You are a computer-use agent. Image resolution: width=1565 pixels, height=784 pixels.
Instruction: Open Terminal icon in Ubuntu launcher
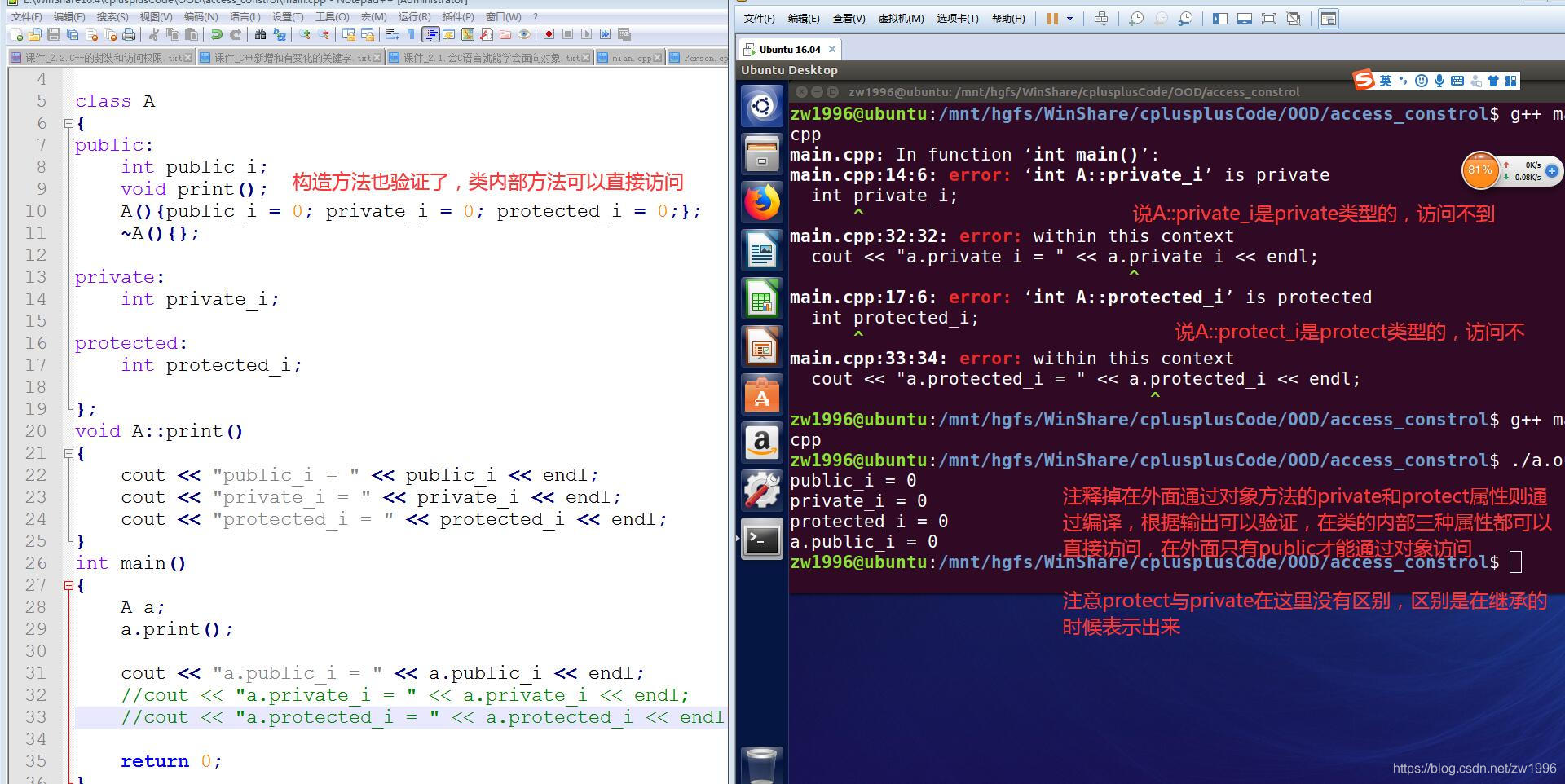click(762, 540)
